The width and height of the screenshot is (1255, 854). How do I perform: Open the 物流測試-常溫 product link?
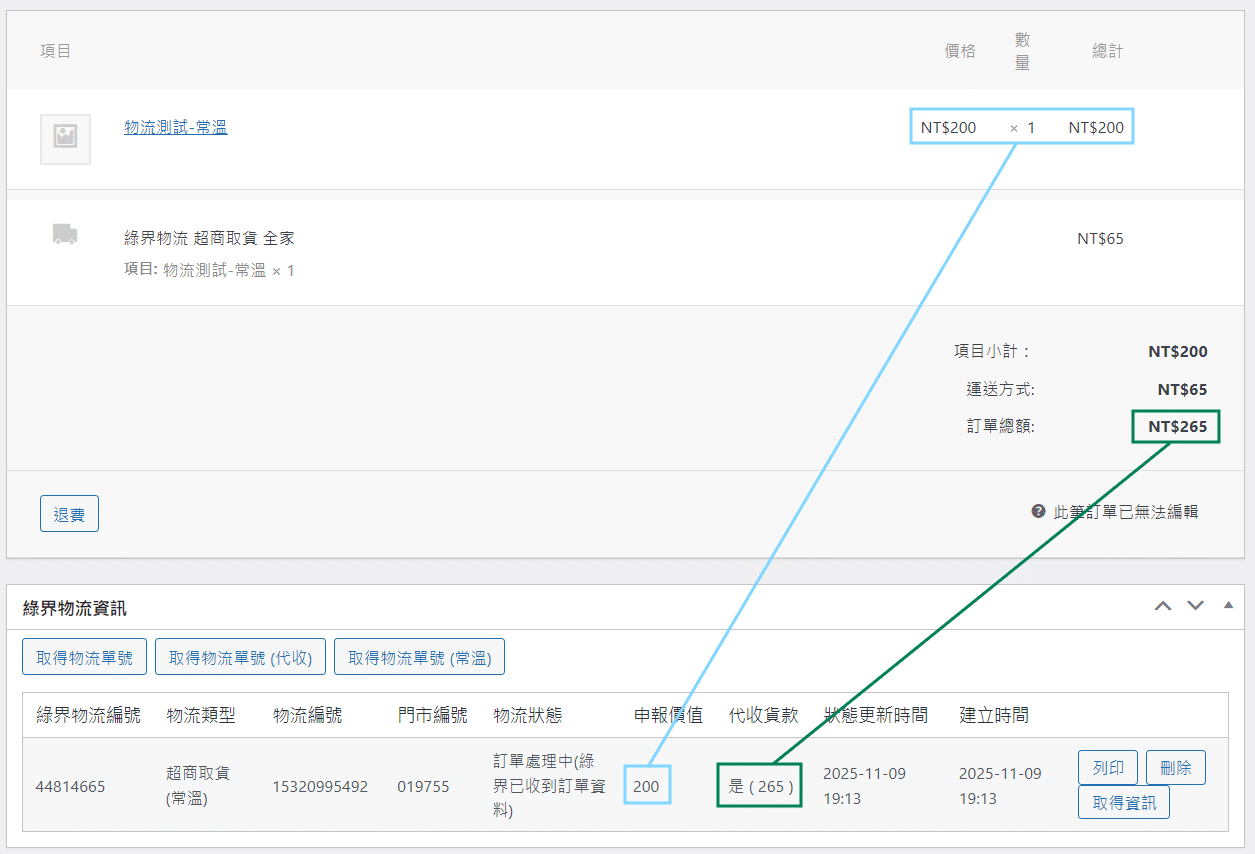point(175,127)
